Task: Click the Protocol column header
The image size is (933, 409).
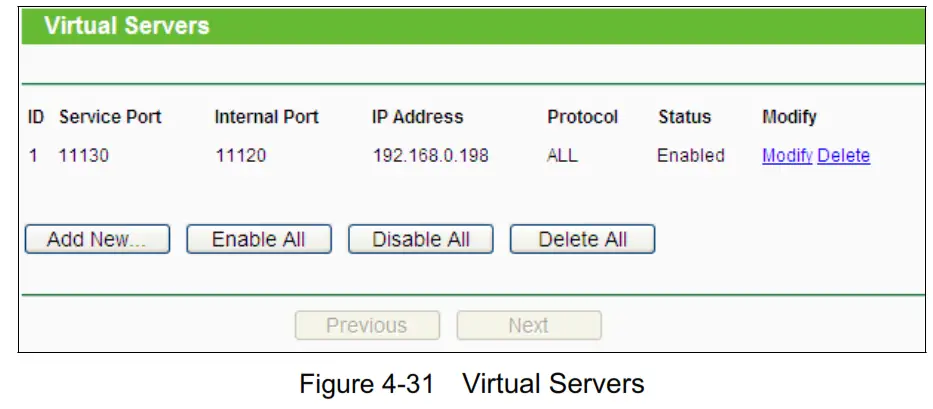Action: 582,117
